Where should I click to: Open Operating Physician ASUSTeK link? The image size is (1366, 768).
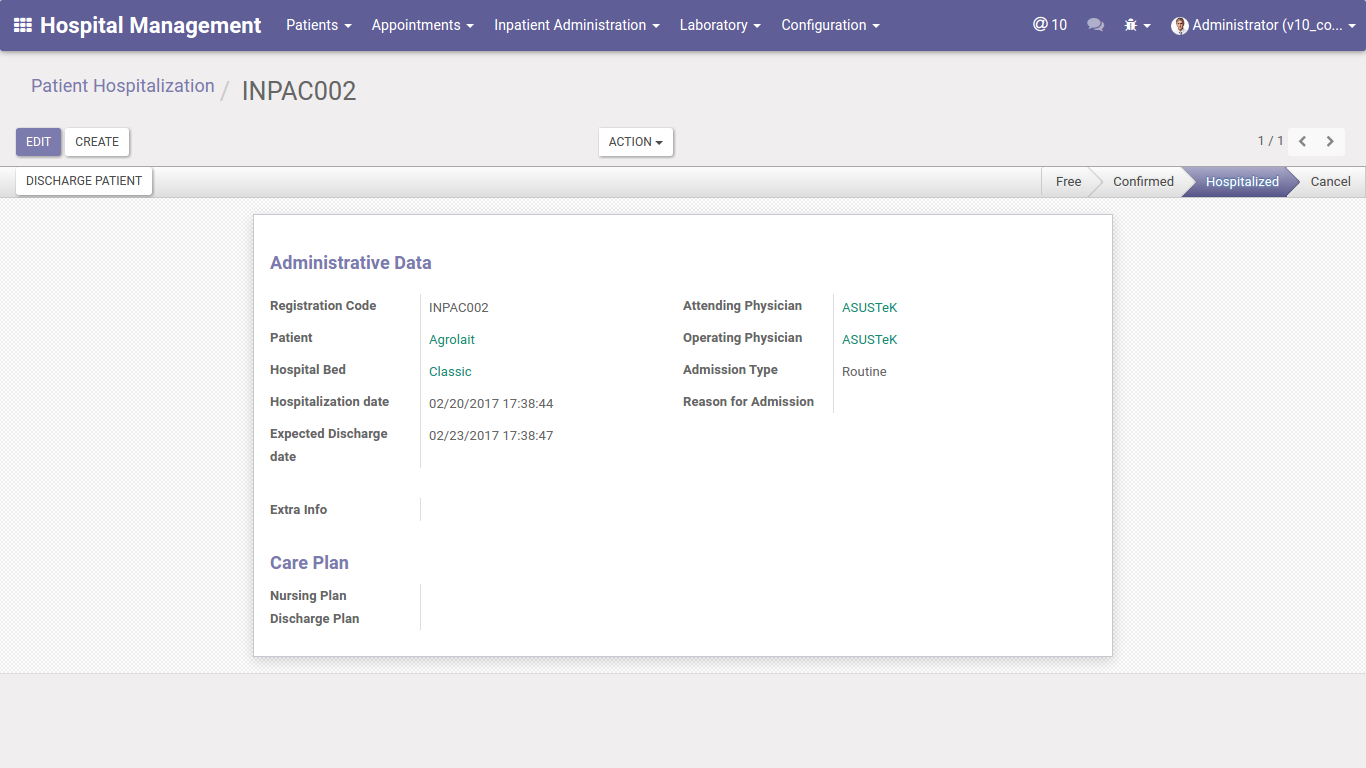tap(870, 340)
